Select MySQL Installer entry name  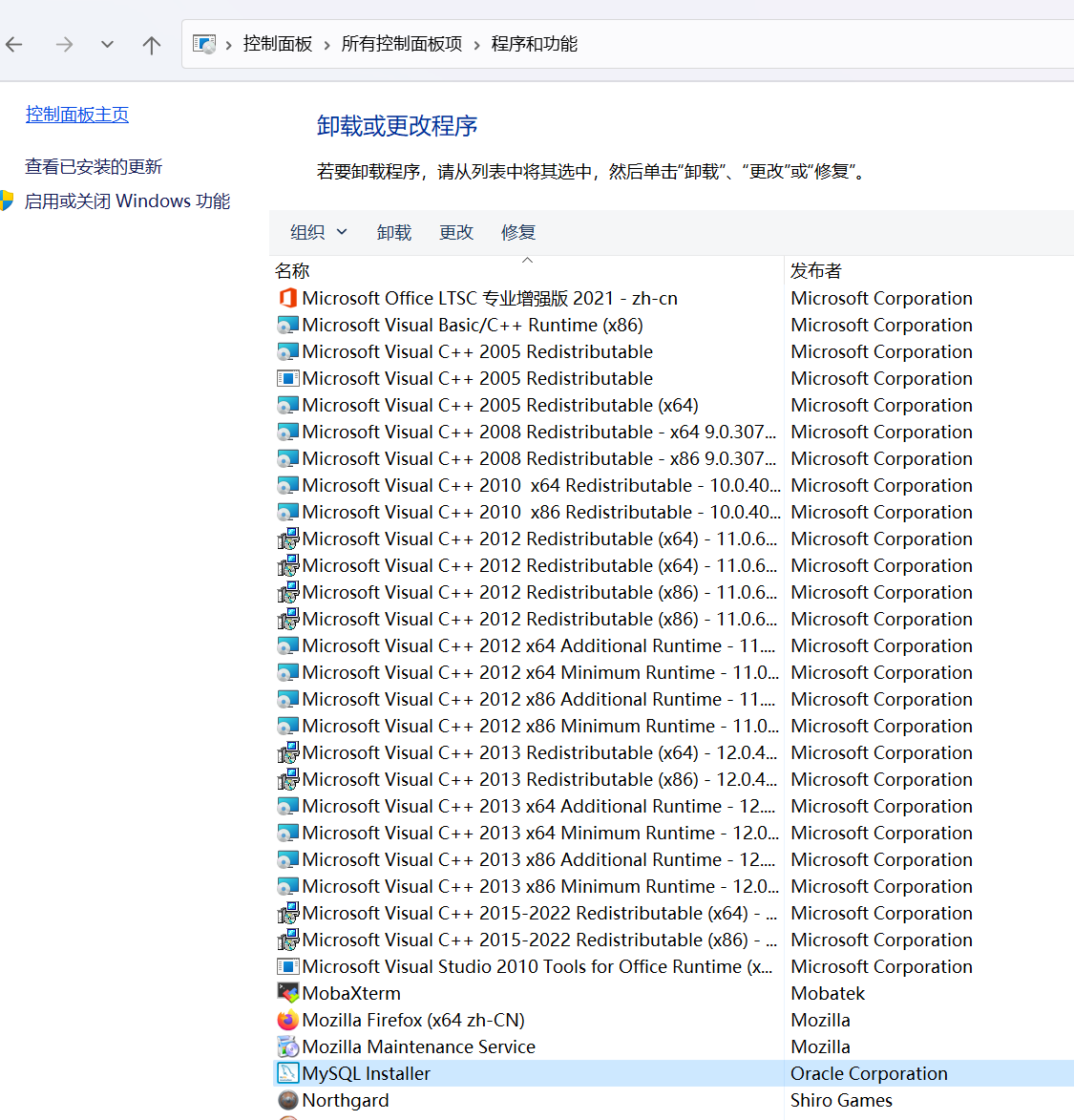(367, 1073)
